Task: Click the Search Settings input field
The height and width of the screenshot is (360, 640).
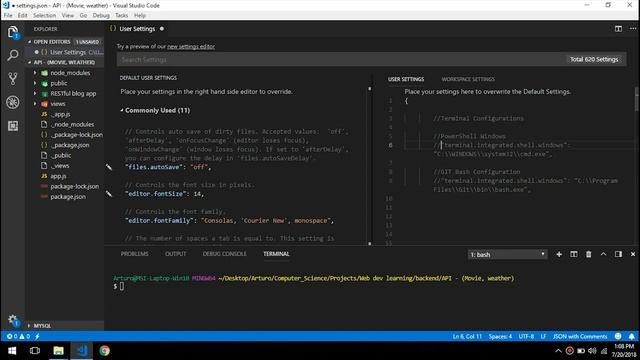Action: [x=340, y=60]
